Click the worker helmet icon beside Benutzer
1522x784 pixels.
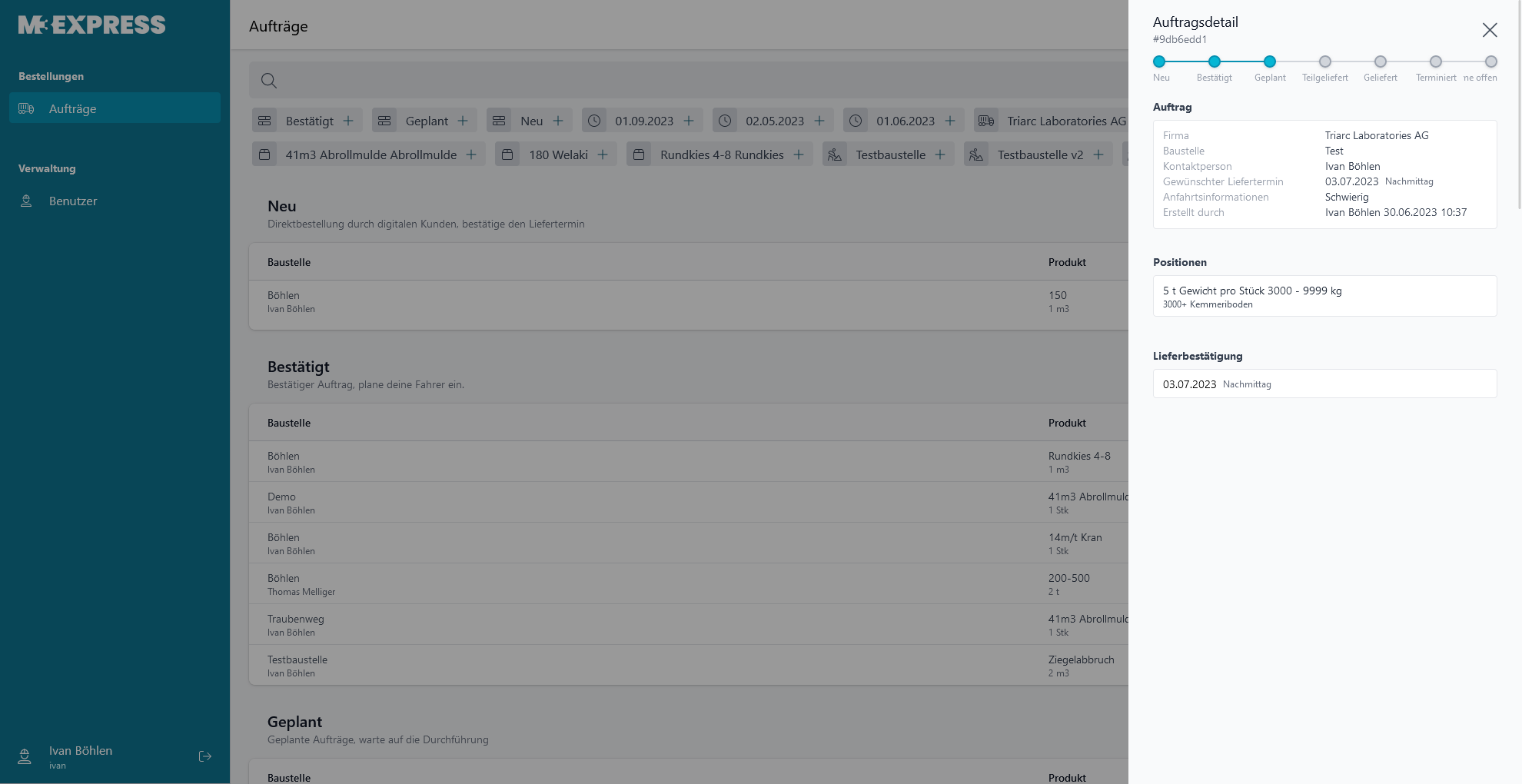point(26,201)
